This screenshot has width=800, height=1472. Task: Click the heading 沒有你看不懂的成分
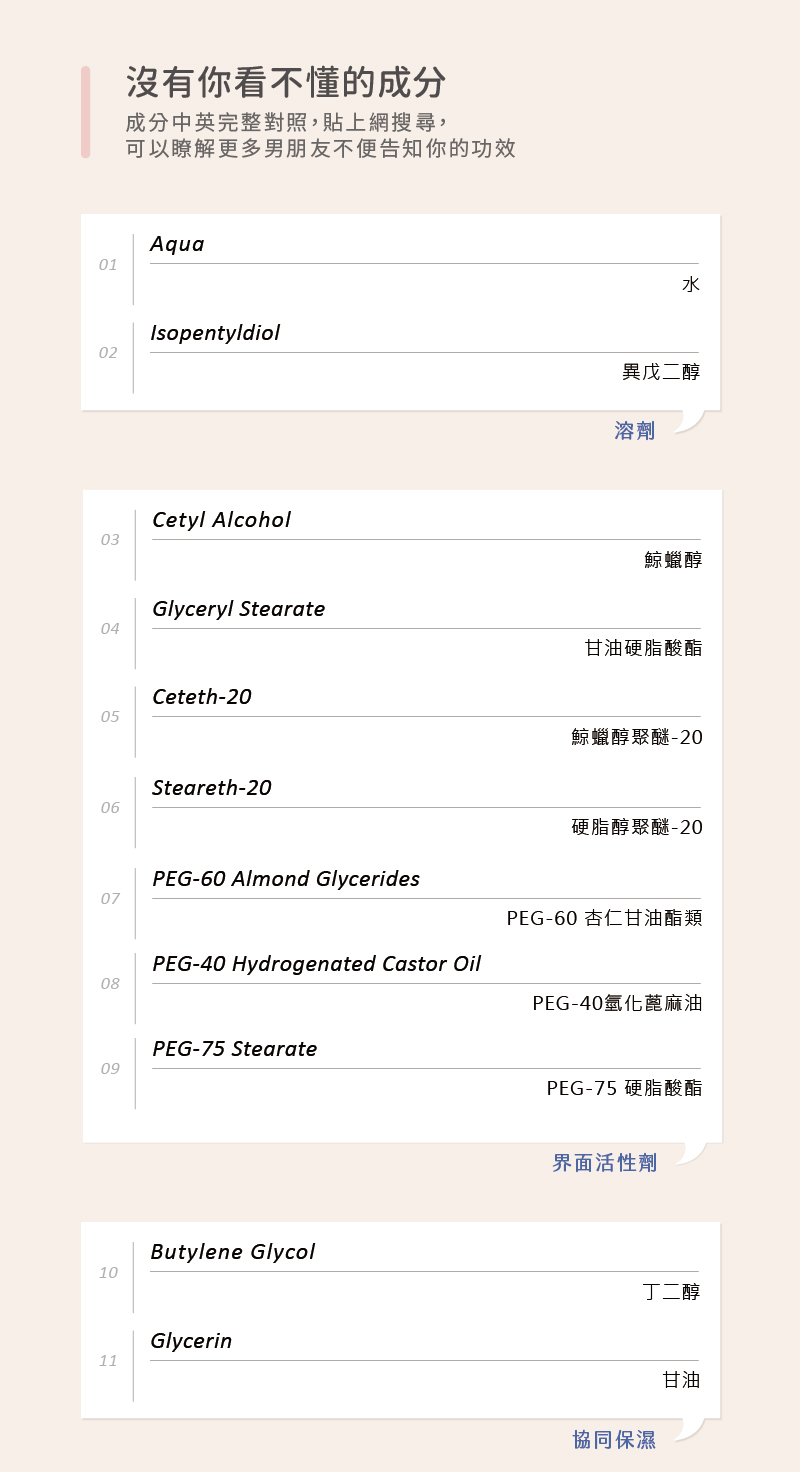286,83
